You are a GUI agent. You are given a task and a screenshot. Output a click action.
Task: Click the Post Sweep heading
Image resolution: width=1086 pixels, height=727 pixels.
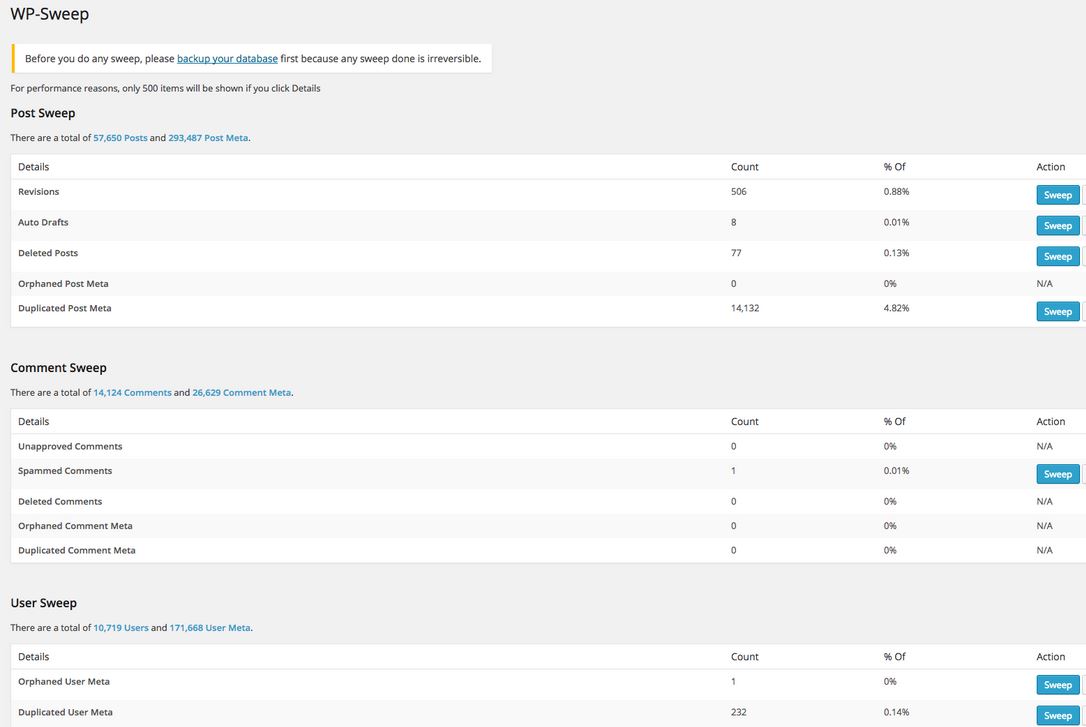pos(43,114)
